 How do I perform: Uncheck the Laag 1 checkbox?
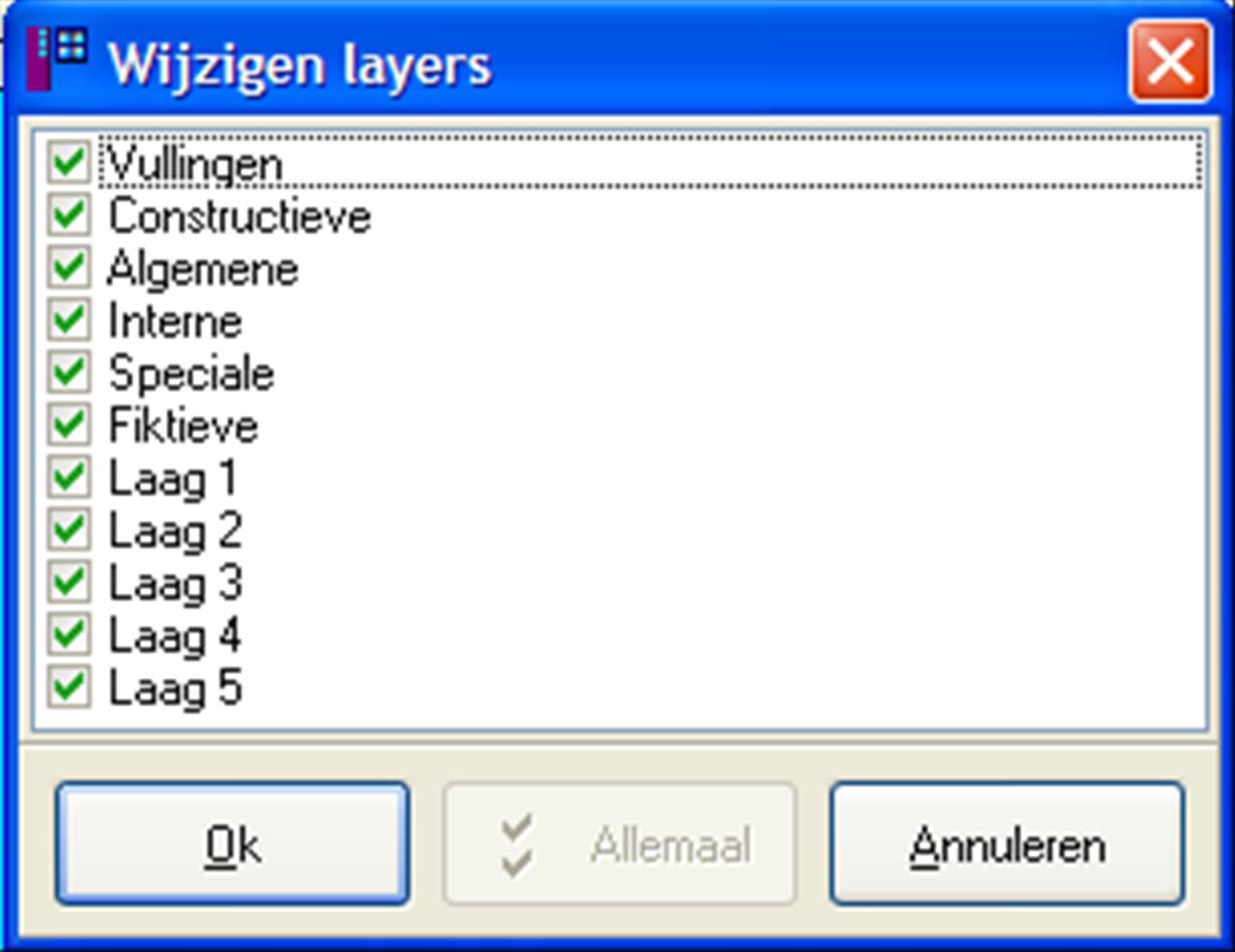pos(69,476)
